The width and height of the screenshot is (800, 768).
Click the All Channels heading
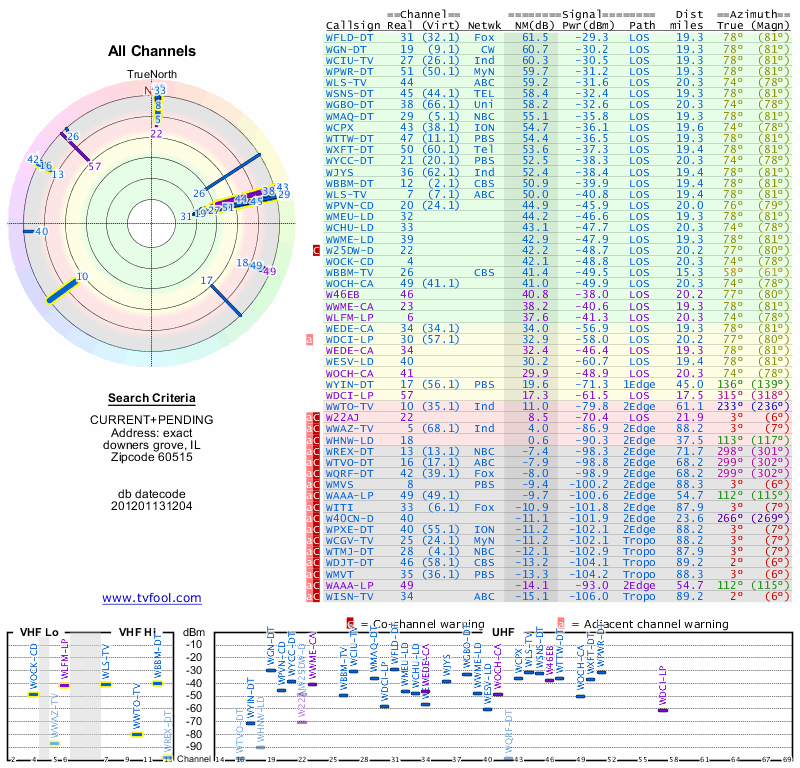152,51
